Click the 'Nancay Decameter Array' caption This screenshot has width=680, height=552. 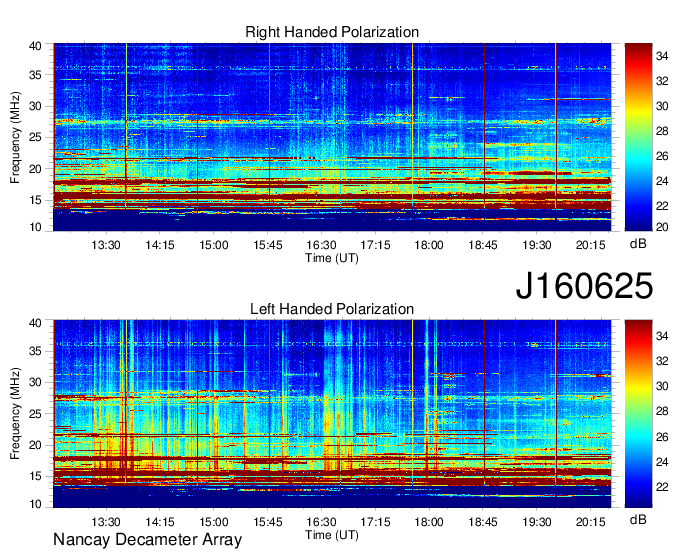(147, 540)
